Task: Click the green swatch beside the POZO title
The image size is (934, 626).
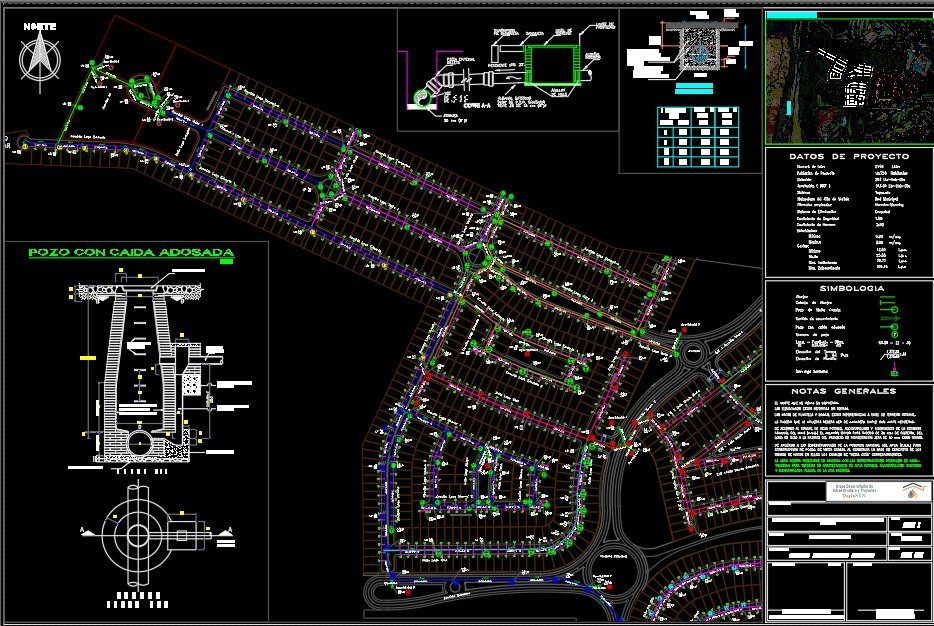Action: (226, 262)
